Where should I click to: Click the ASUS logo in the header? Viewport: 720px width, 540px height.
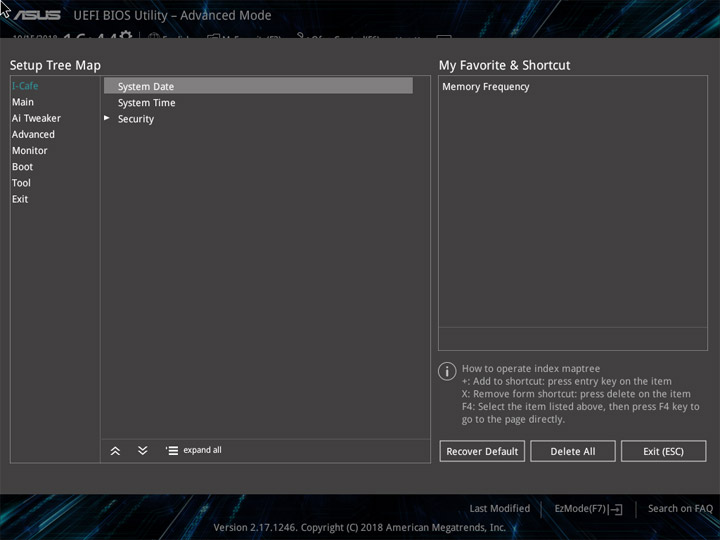click(37, 15)
